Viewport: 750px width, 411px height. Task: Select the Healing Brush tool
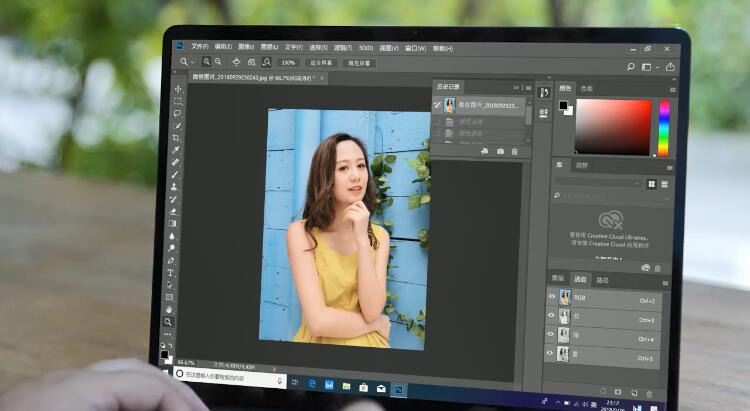click(x=175, y=163)
